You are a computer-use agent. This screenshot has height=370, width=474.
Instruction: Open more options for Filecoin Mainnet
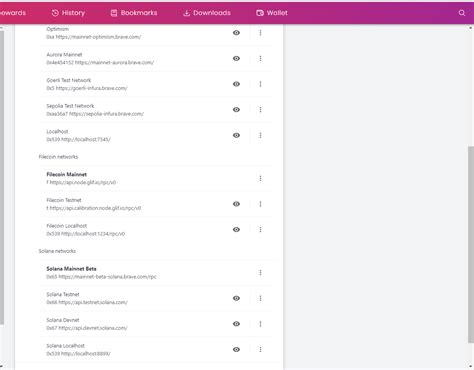(260, 179)
